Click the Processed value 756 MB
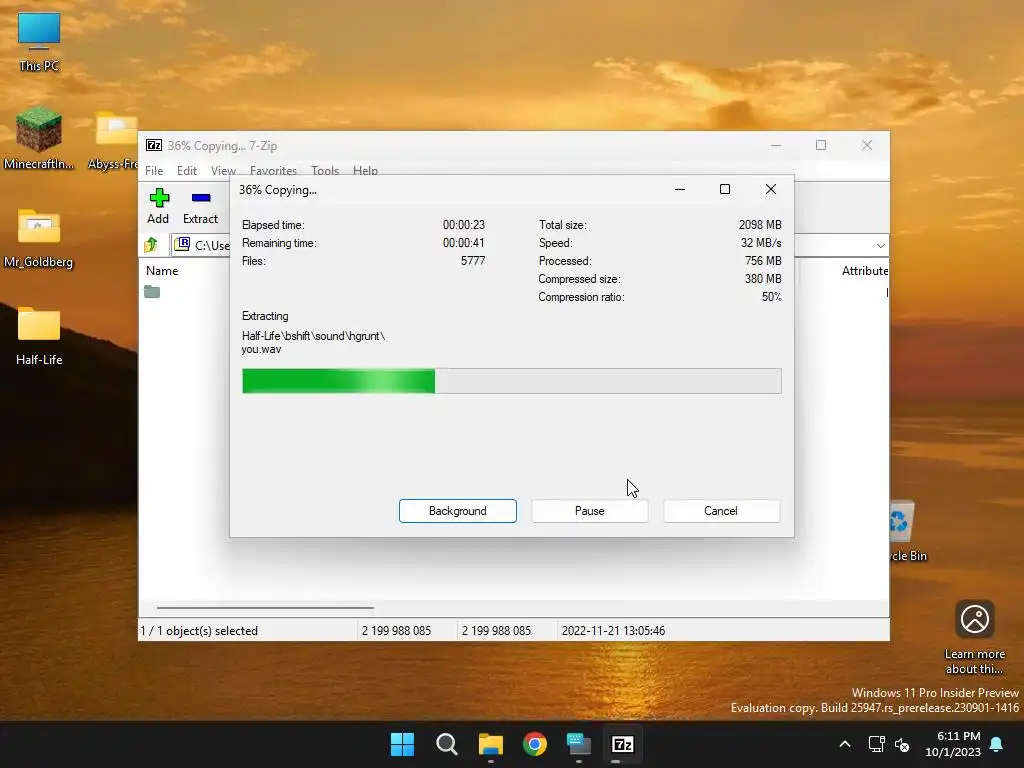1024x768 pixels. click(763, 261)
